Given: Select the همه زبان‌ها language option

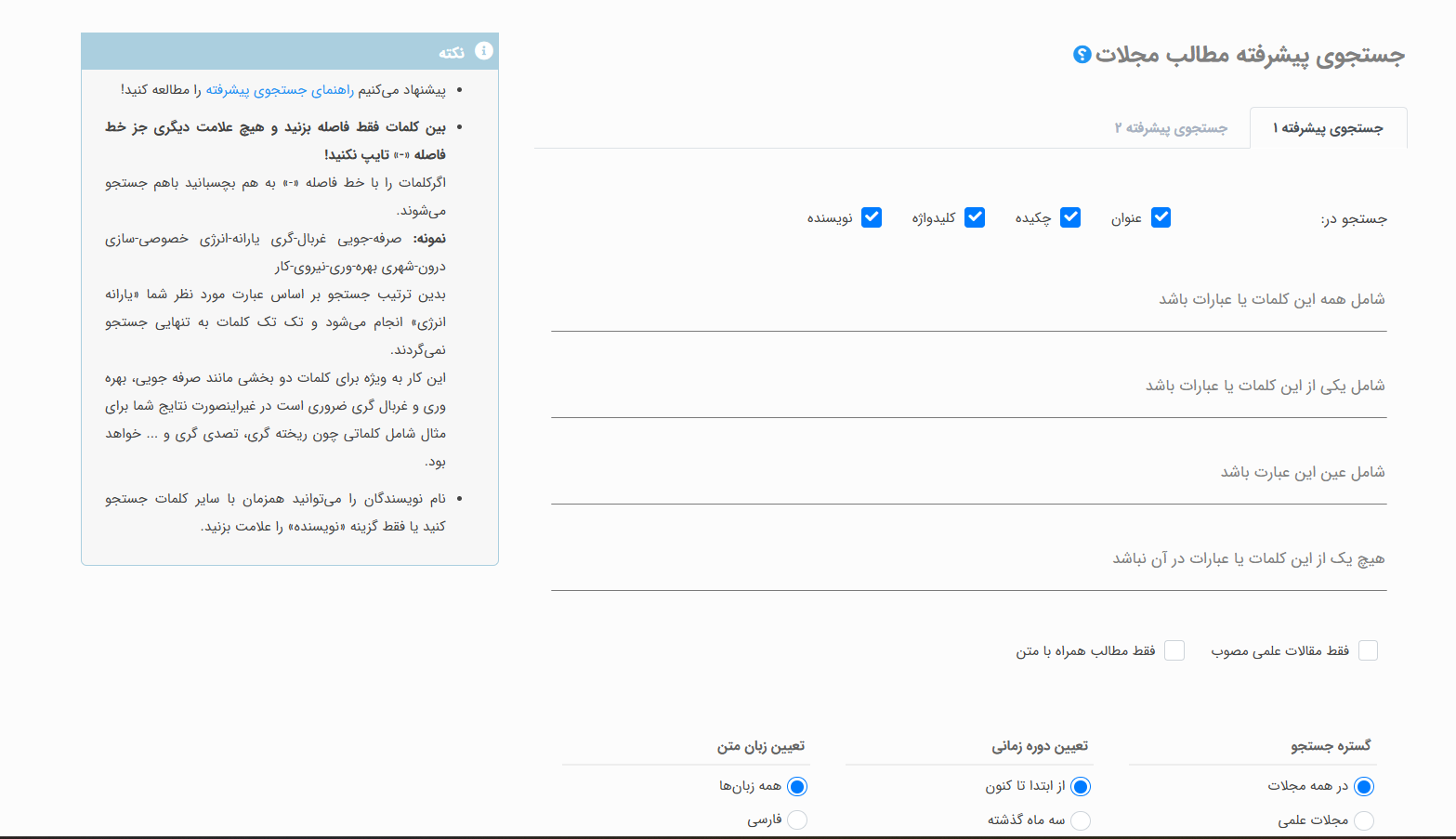Looking at the screenshot, I should tap(797, 786).
